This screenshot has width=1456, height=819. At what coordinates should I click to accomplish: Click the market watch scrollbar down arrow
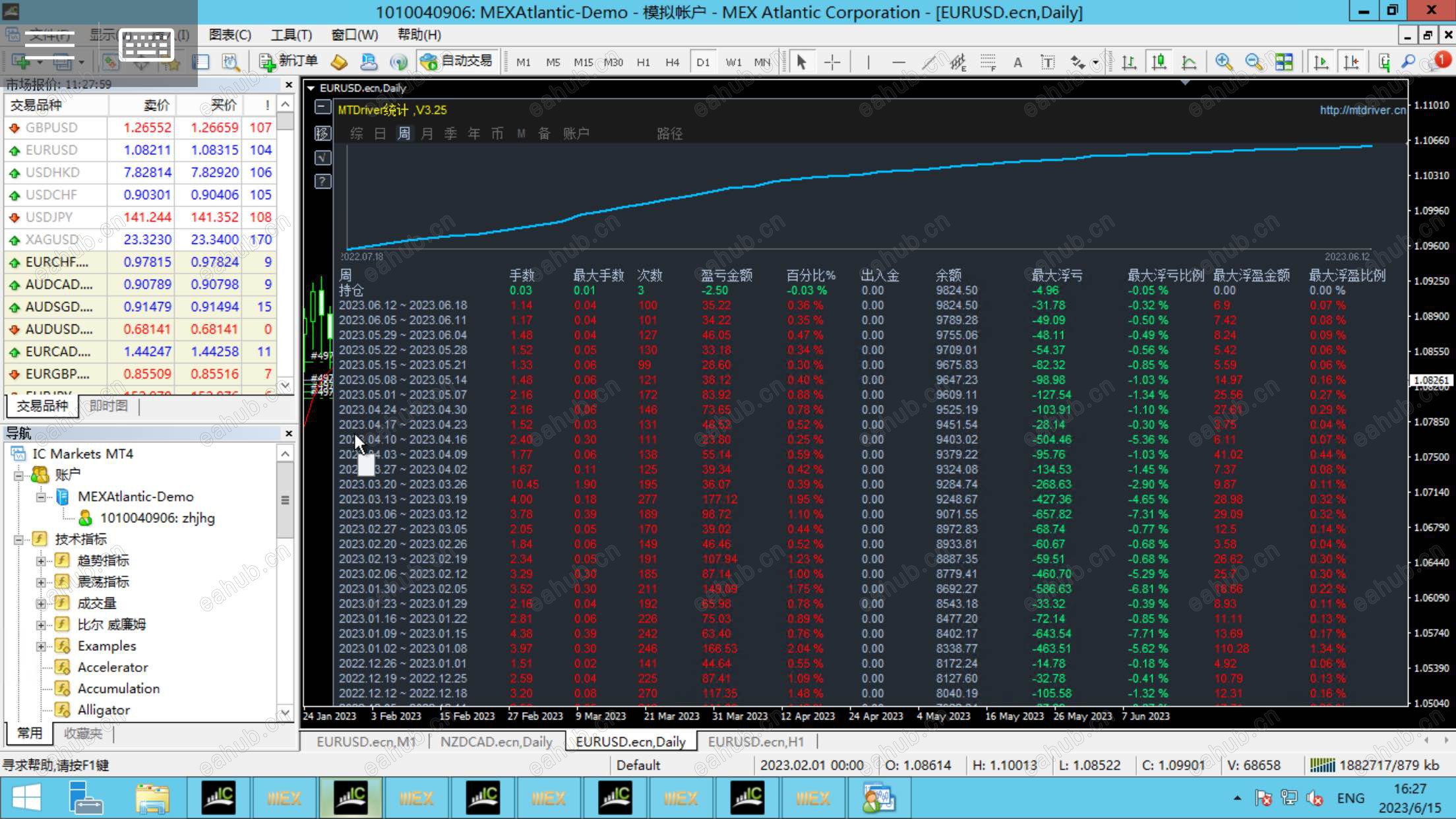click(x=285, y=385)
